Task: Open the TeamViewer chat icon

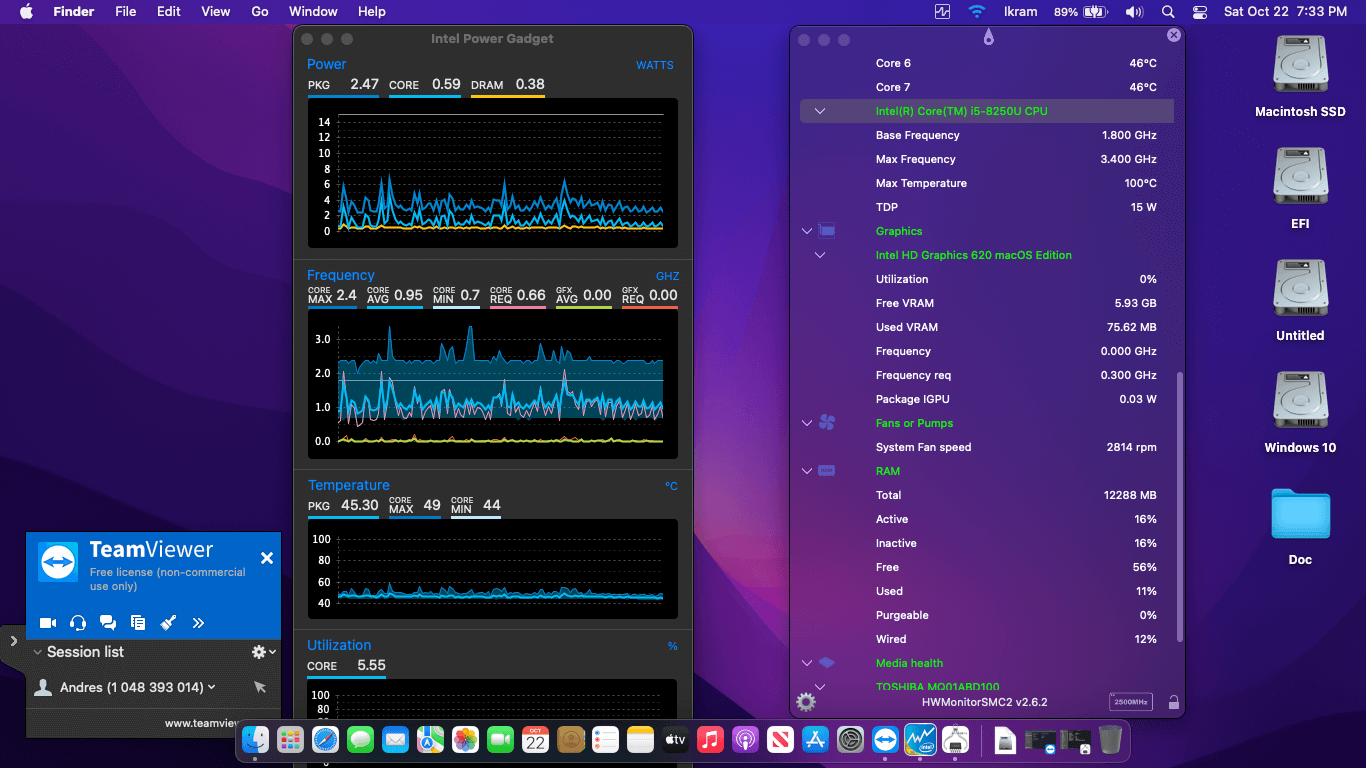Action: (x=107, y=622)
